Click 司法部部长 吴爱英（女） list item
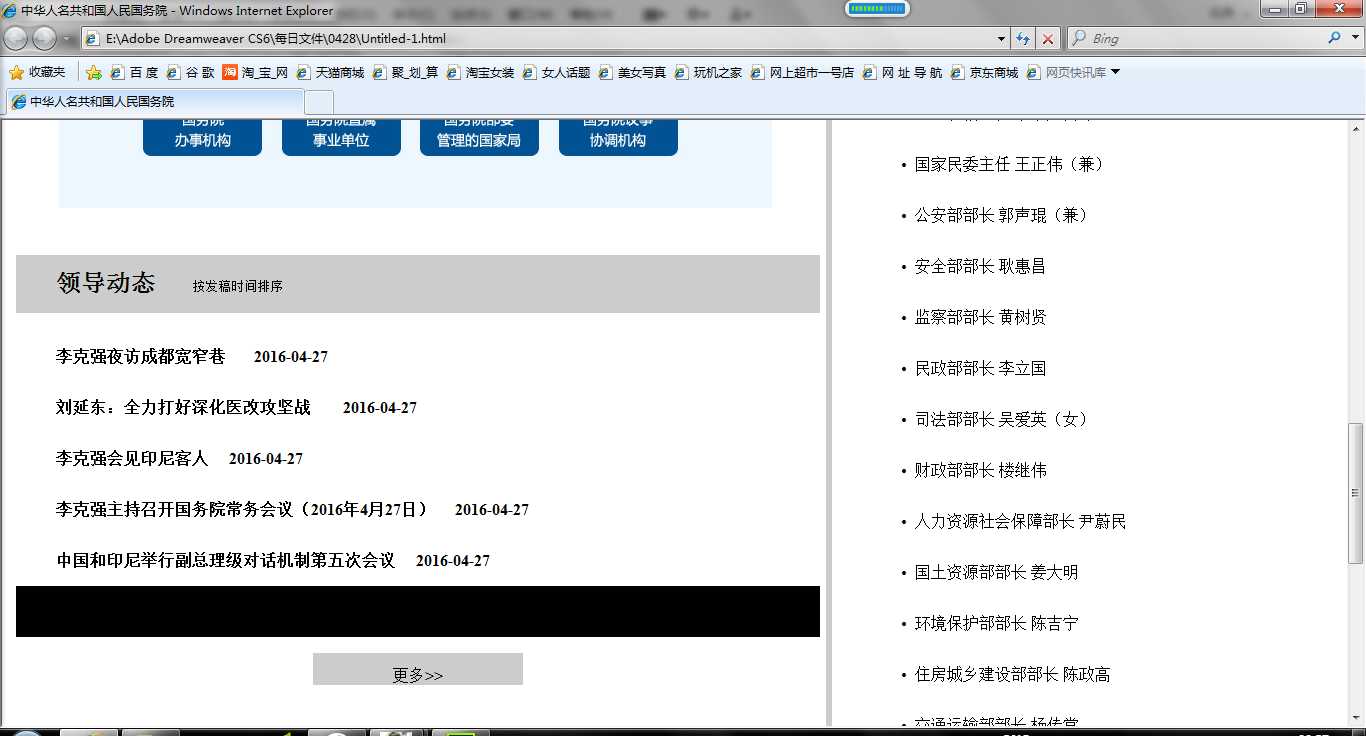This screenshot has width=1366, height=736. coord(1001,419)
